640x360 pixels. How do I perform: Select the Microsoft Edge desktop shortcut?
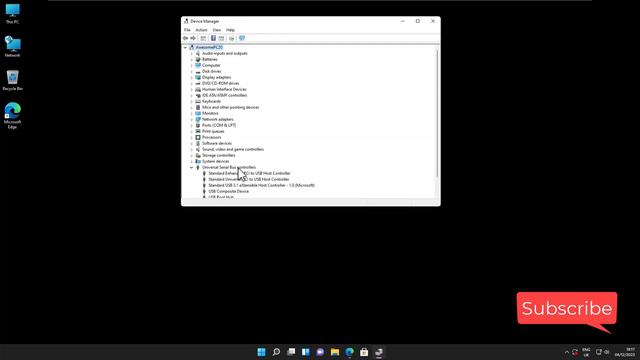tap(12, 116)
